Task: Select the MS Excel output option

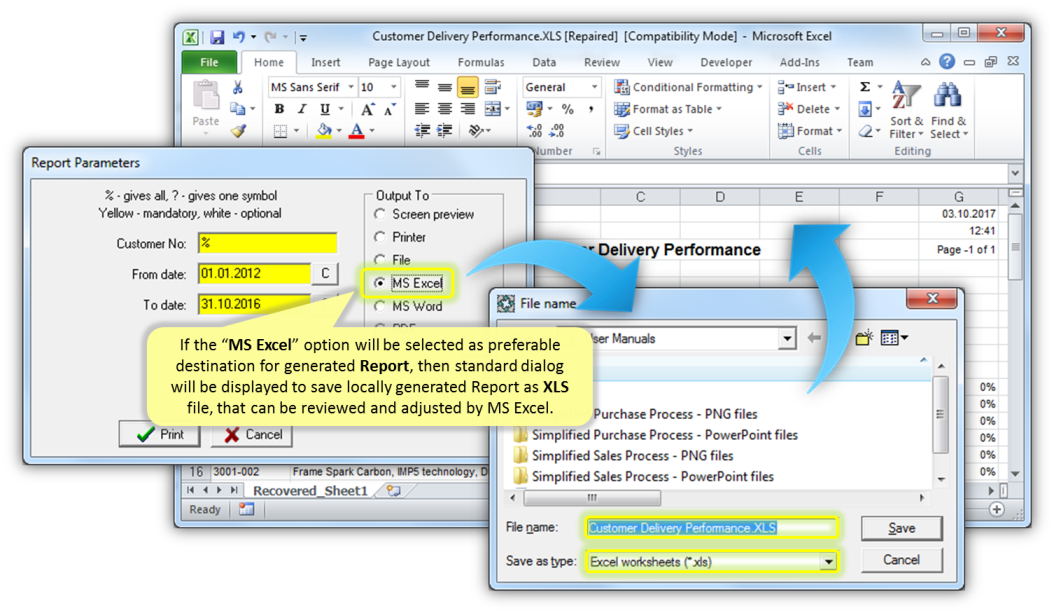Action: pyautogui.click(x=380, y=283)
